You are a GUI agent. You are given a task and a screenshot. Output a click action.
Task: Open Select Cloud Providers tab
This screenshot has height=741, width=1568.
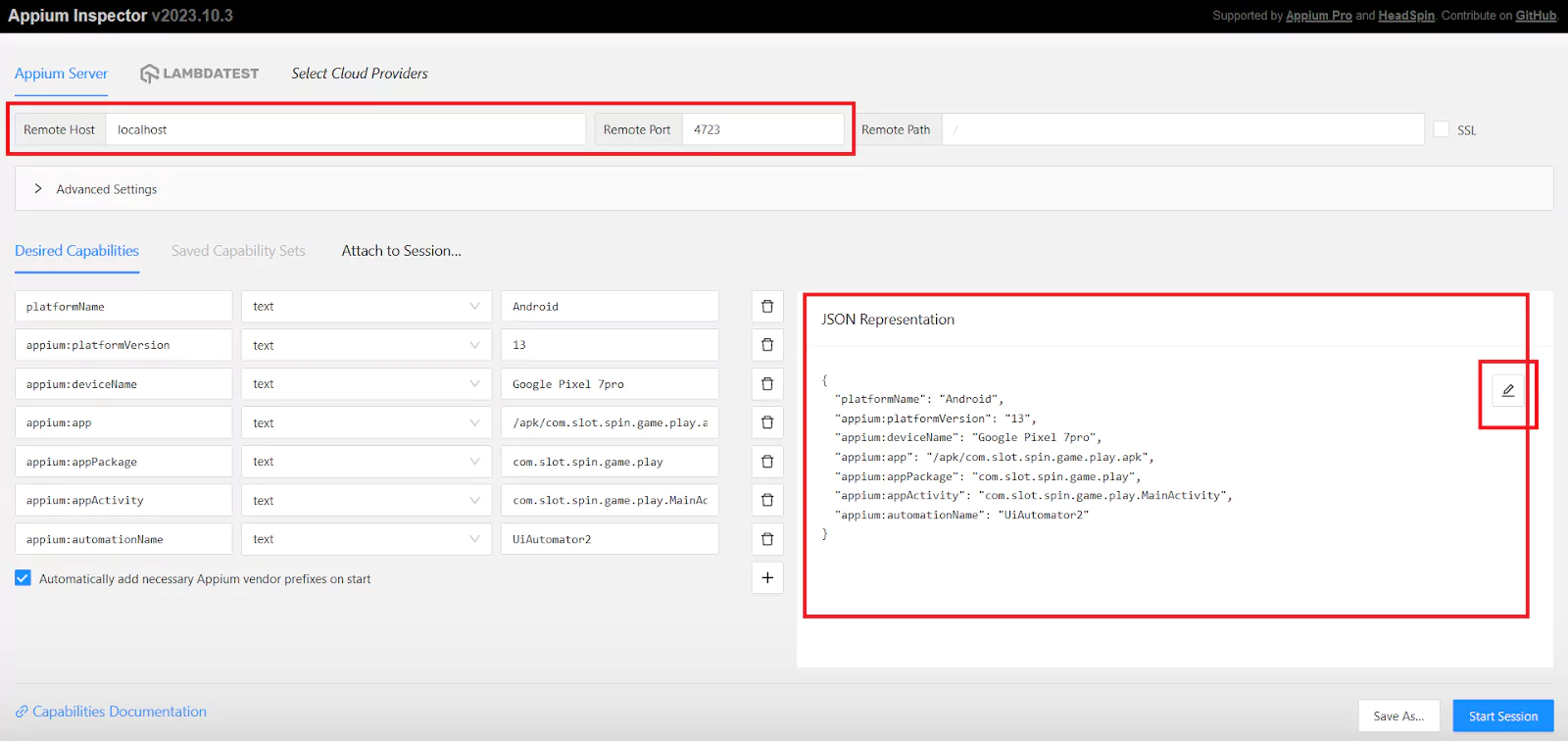point(360,74)
